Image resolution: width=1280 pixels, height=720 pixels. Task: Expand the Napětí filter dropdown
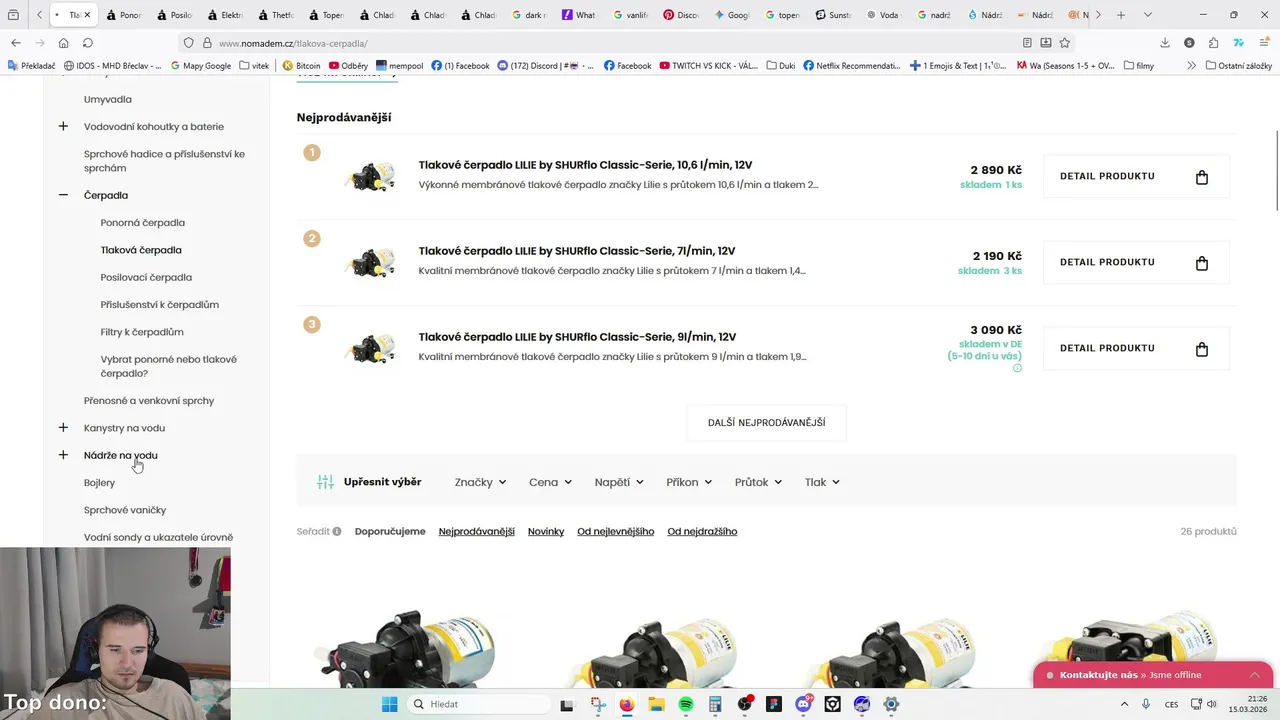(619, 482)
